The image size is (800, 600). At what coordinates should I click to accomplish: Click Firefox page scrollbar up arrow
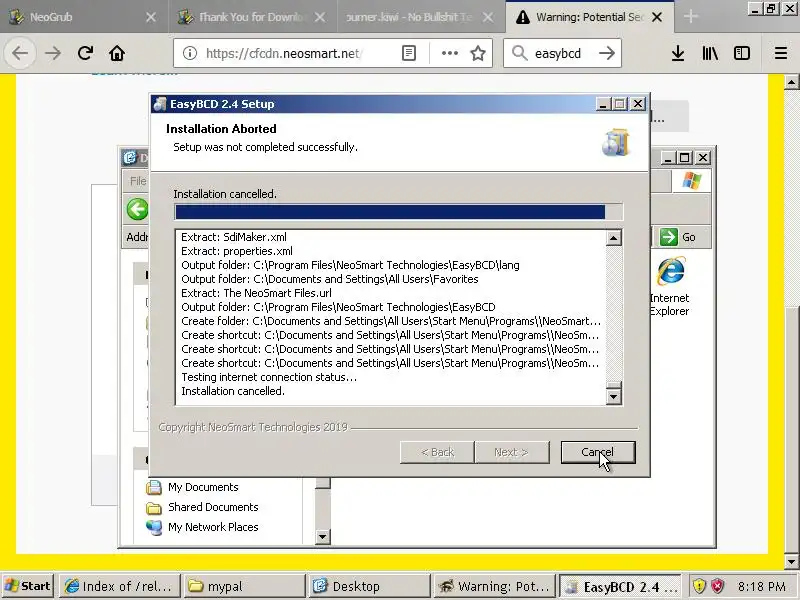[791, 82]
